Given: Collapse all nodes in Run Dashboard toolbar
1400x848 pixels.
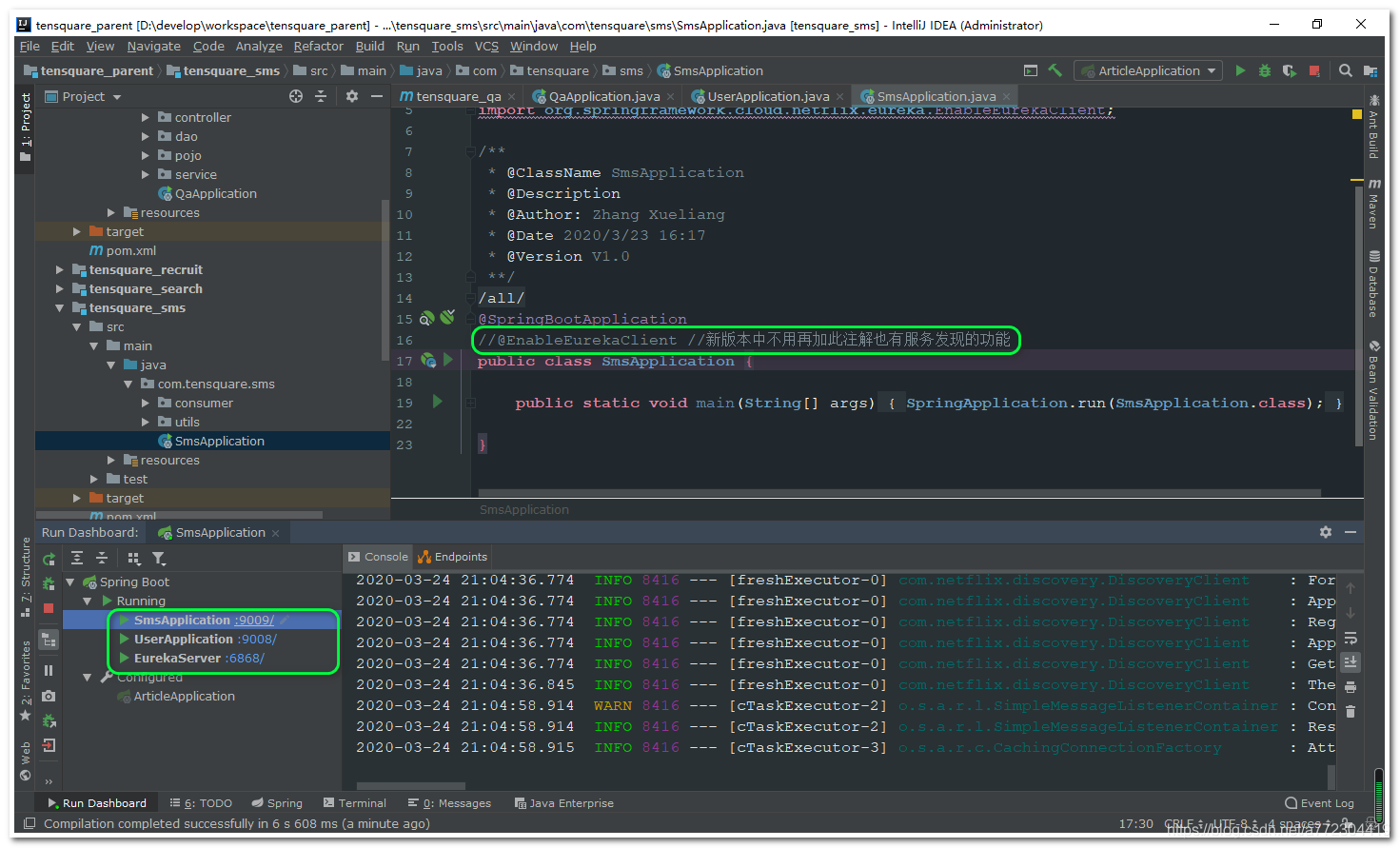Looking at the screenshot, I should pyautogui.click(x=102, y=559).
